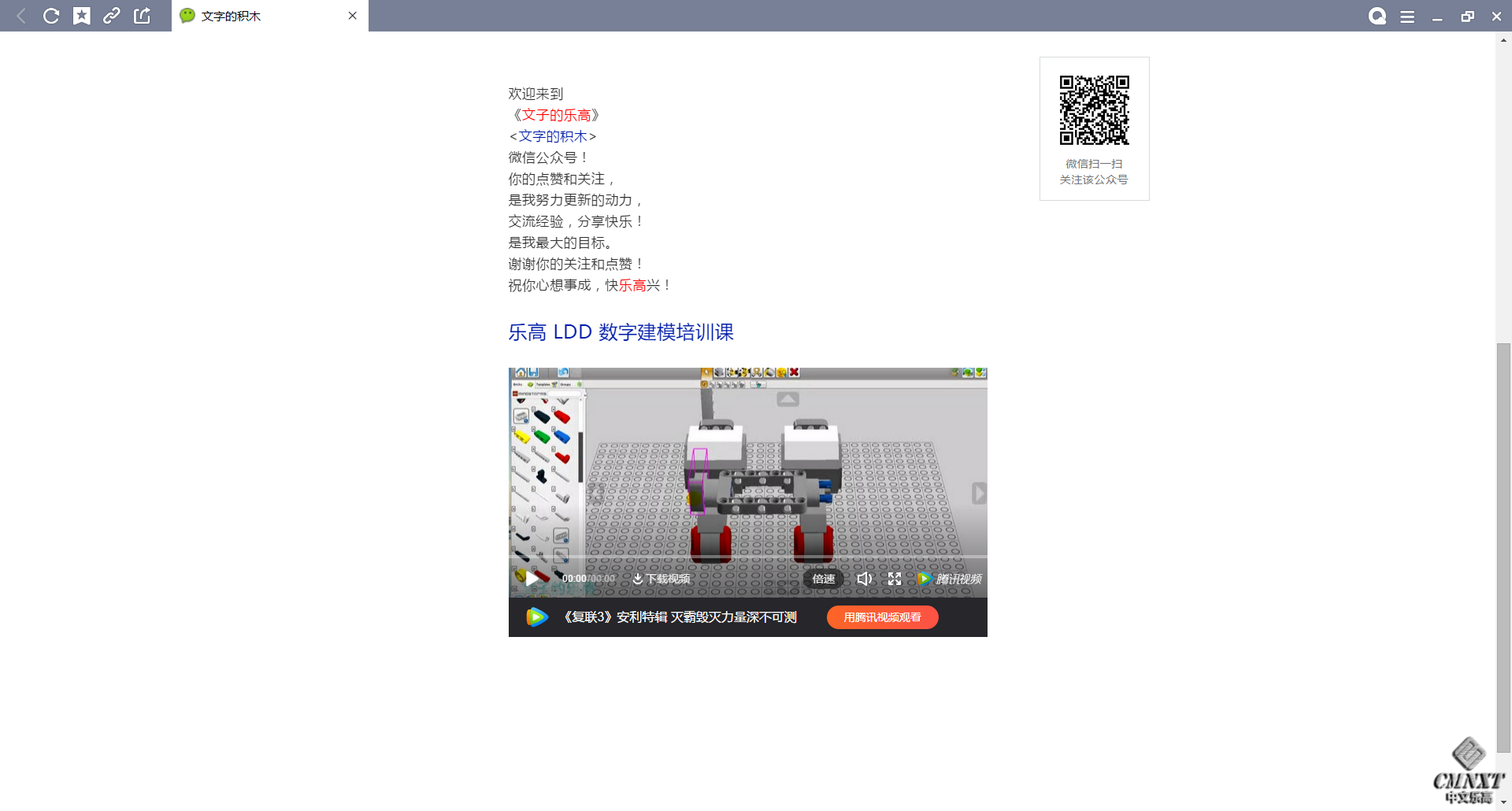Click the back navigation arrow
Screen dimensions: 1512x811
tap(21, 16)
